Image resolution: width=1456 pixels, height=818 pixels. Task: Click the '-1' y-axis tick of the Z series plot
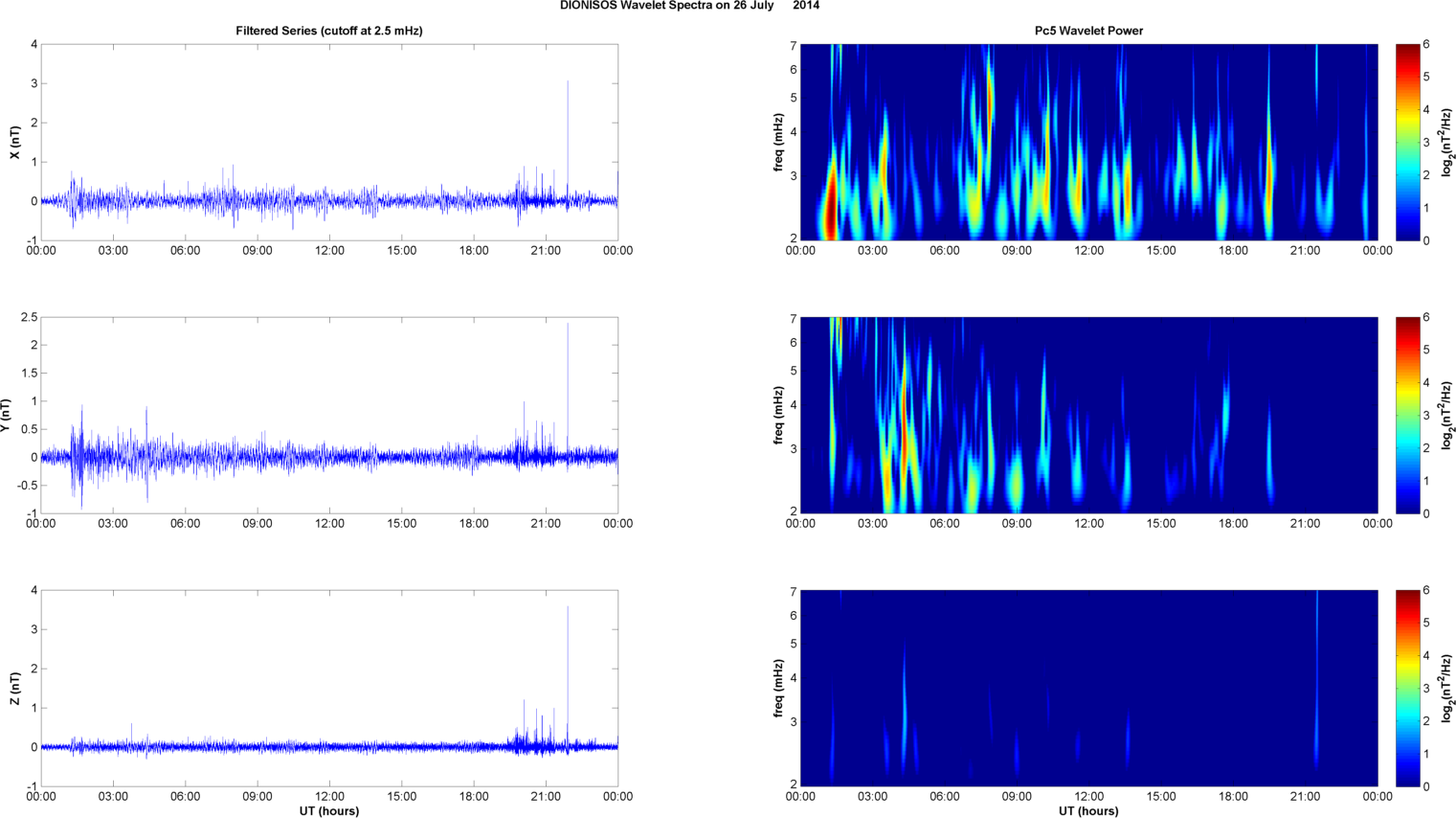32,786
